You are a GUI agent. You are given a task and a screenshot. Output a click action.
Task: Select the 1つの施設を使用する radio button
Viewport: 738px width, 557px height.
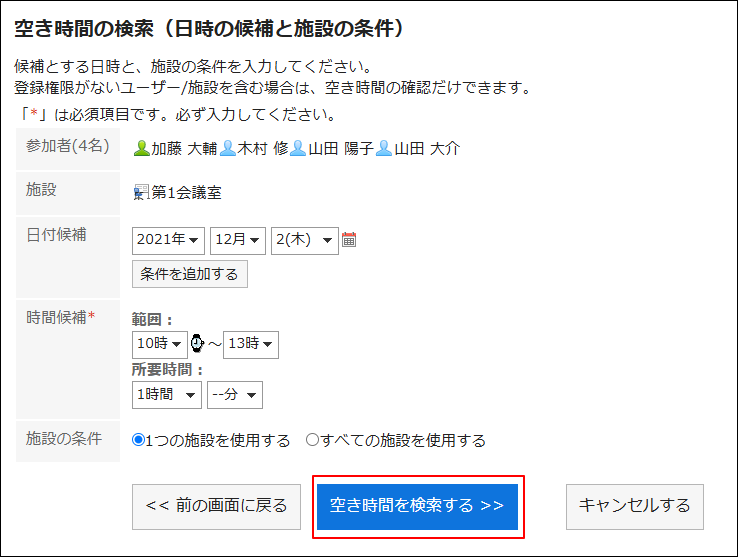[138, 440]
